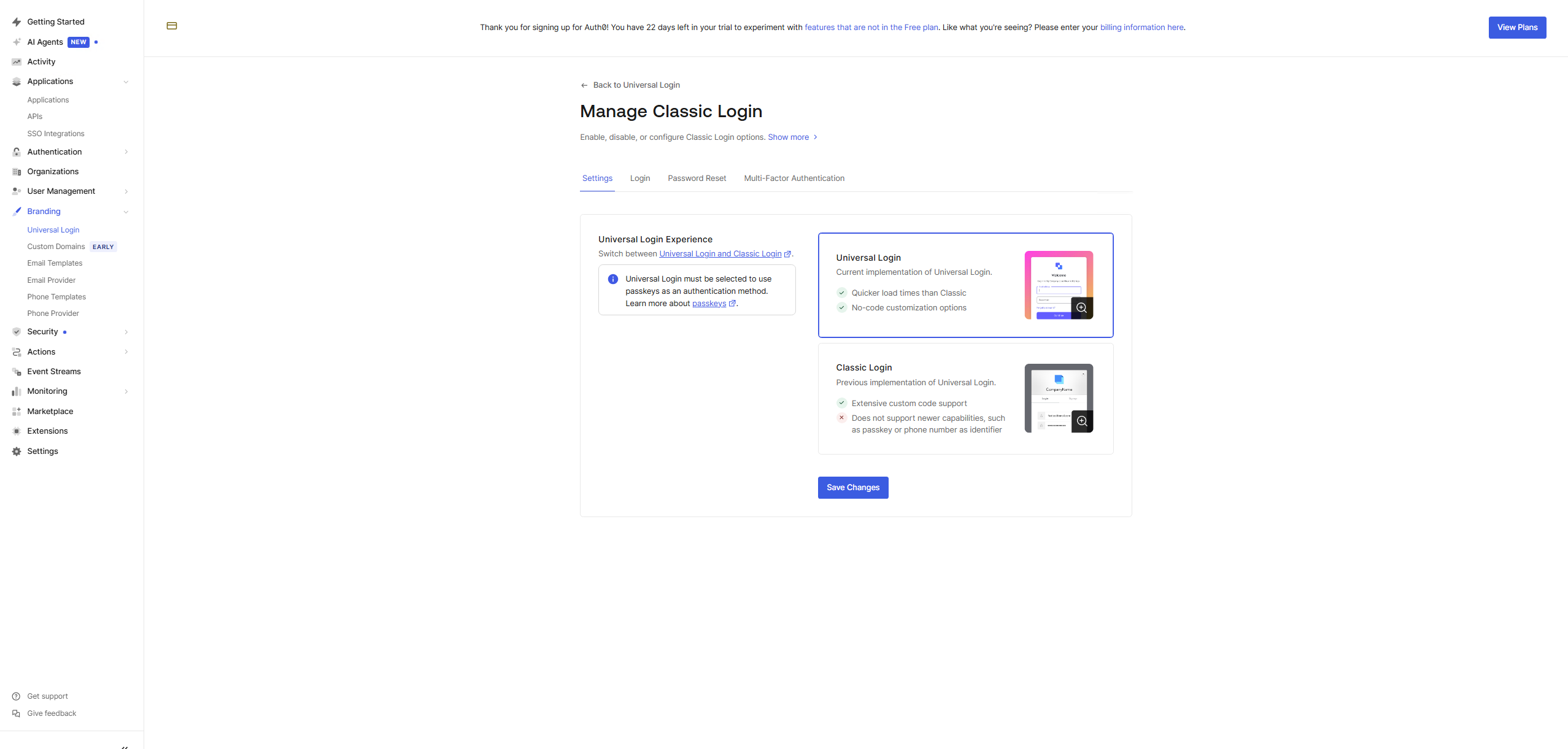Click the Applications stack icon
The height and width of the screenshot is (749, 1568).
17,82
